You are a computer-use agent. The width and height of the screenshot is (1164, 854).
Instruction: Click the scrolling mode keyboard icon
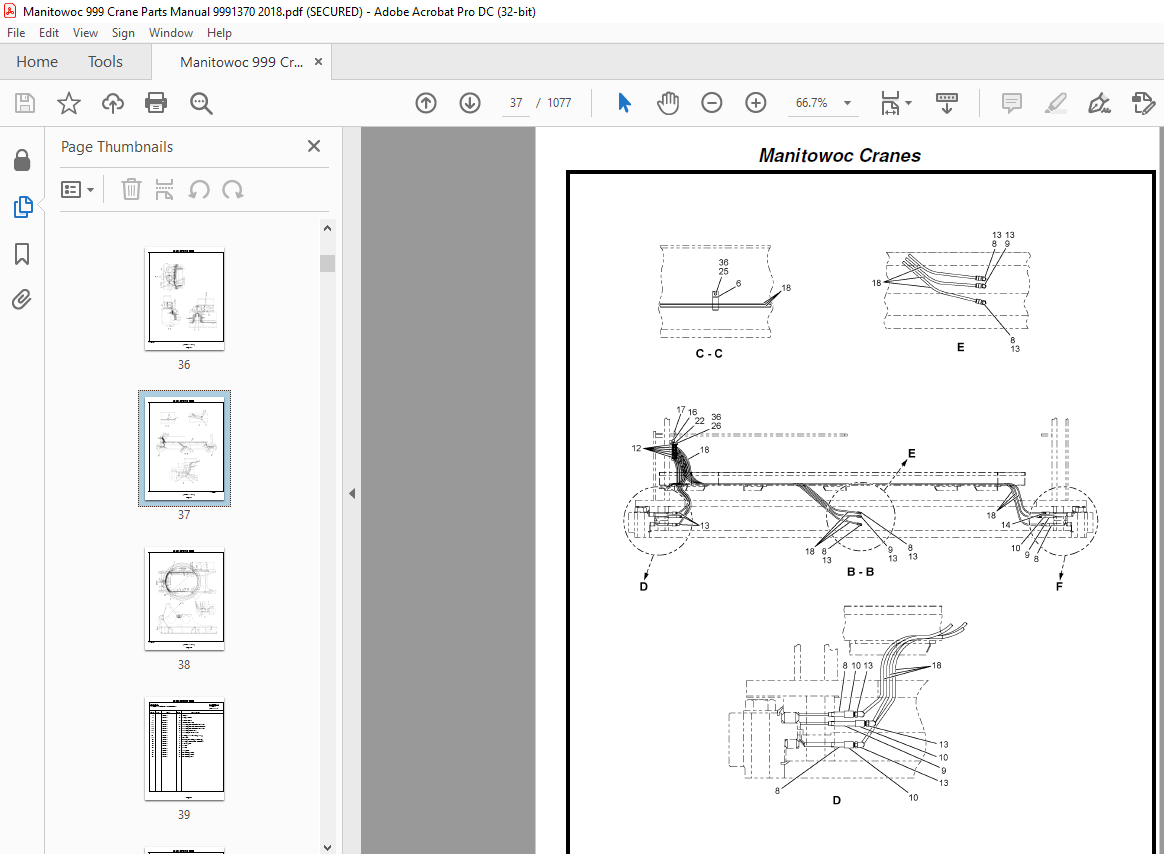[946, 102]
